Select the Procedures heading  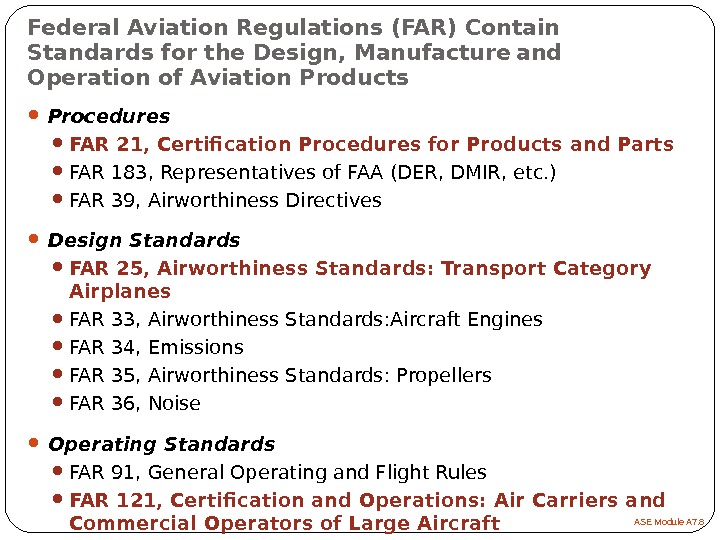[109, 117]
